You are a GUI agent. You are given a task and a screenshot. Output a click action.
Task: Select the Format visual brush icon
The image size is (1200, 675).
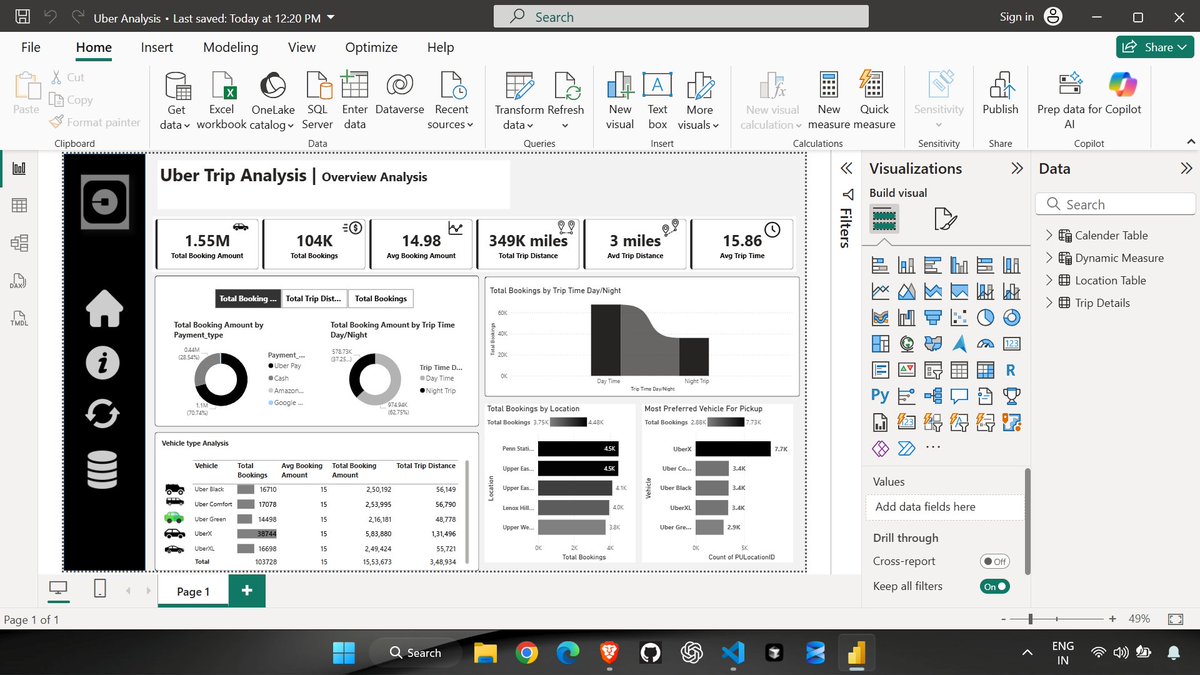tap(945, 218)
